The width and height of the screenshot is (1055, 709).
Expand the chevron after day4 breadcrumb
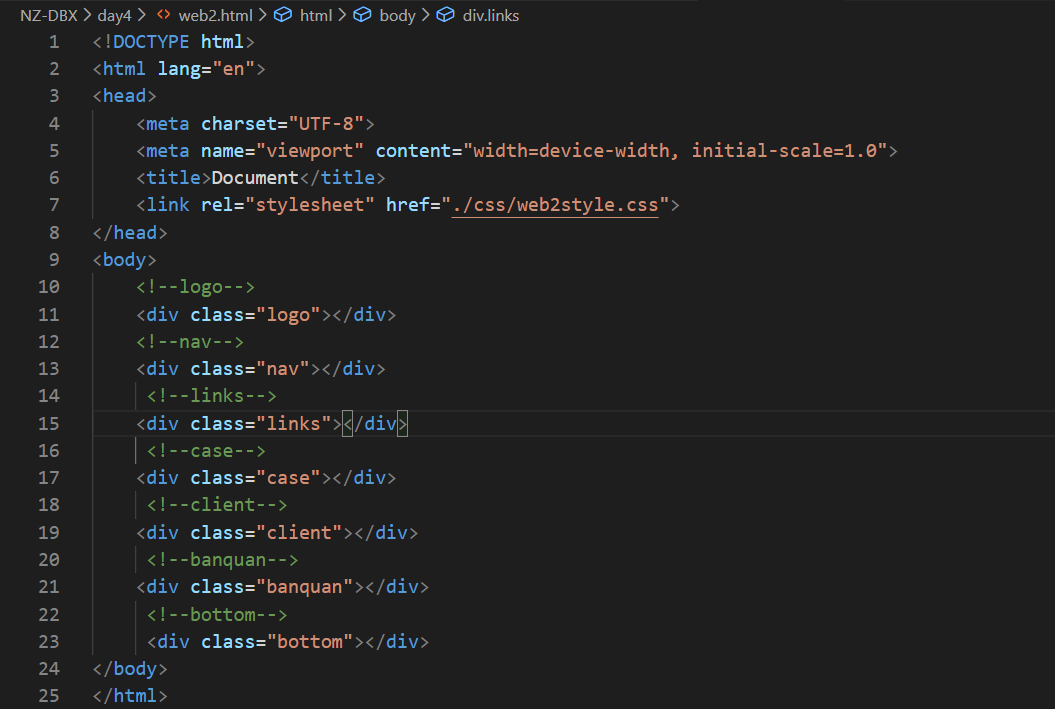pos(141,15)
